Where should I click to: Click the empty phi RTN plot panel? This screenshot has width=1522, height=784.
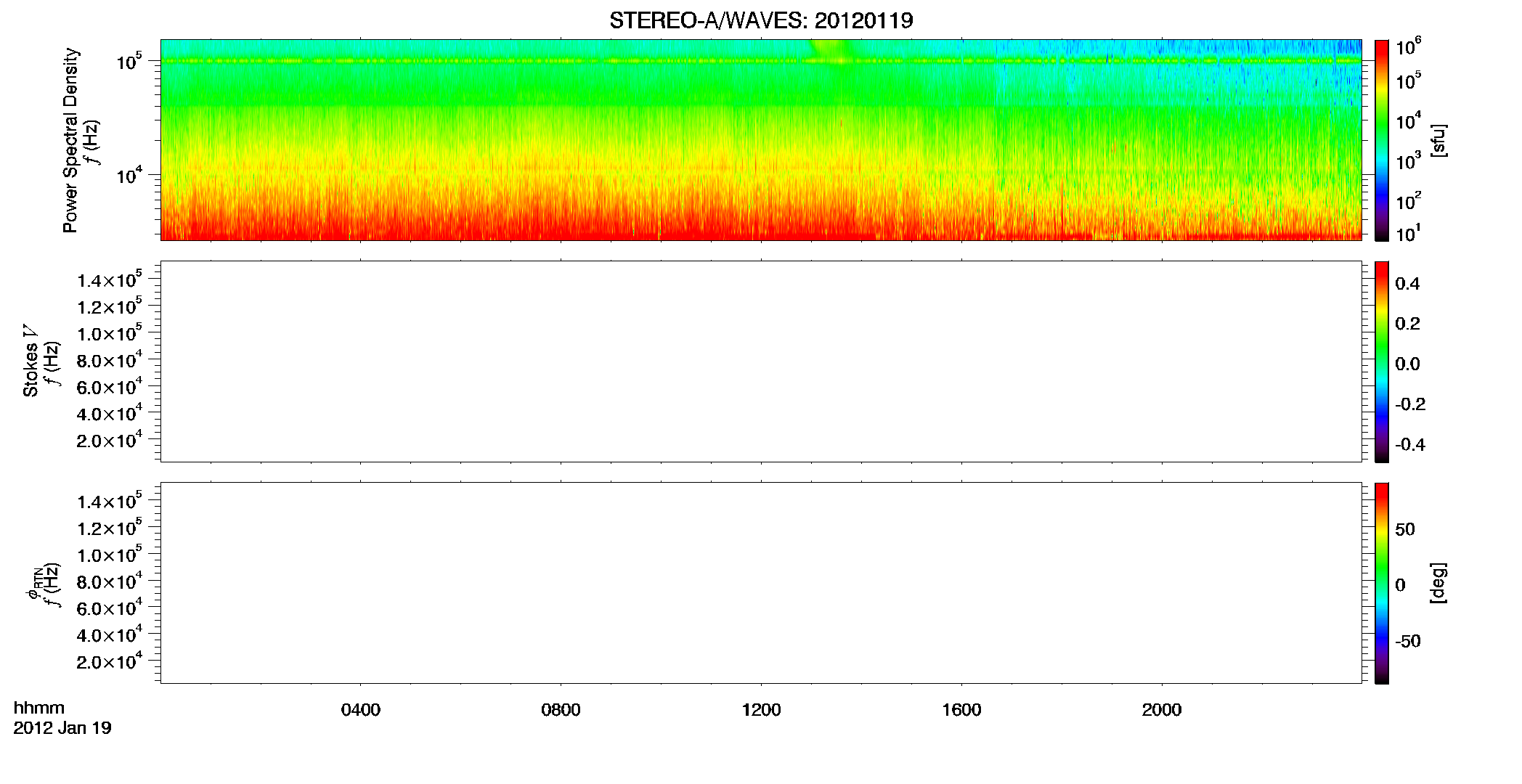(761, 583)
